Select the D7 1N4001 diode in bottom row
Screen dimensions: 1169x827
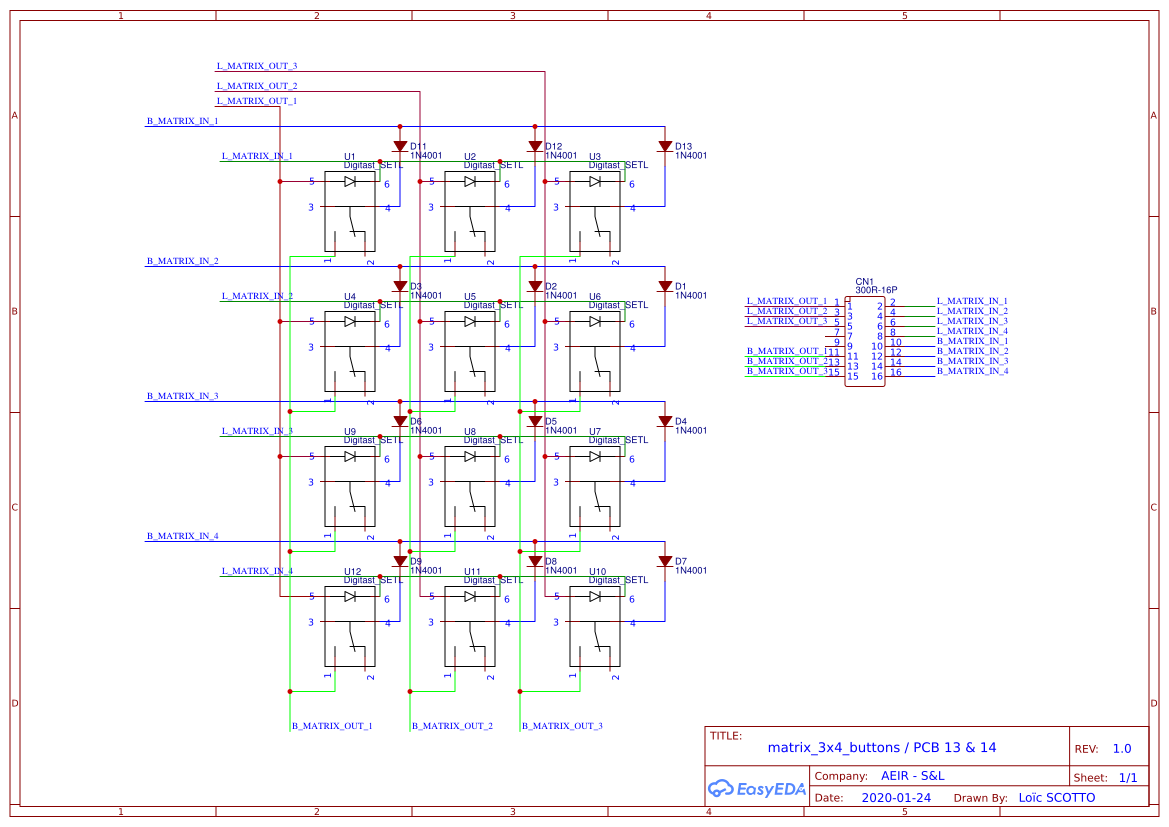pos(665,561)
